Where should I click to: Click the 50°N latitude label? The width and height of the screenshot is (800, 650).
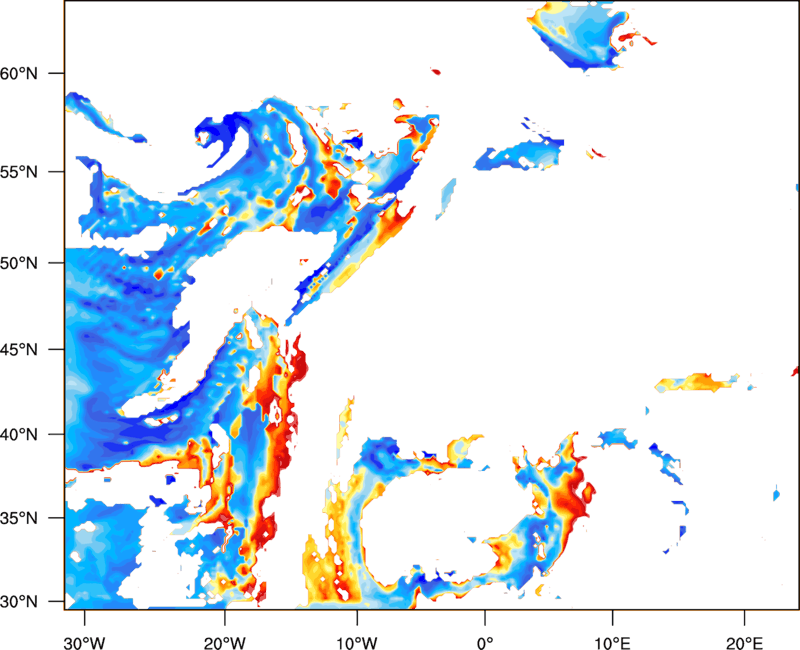click(x=19, y=263)
